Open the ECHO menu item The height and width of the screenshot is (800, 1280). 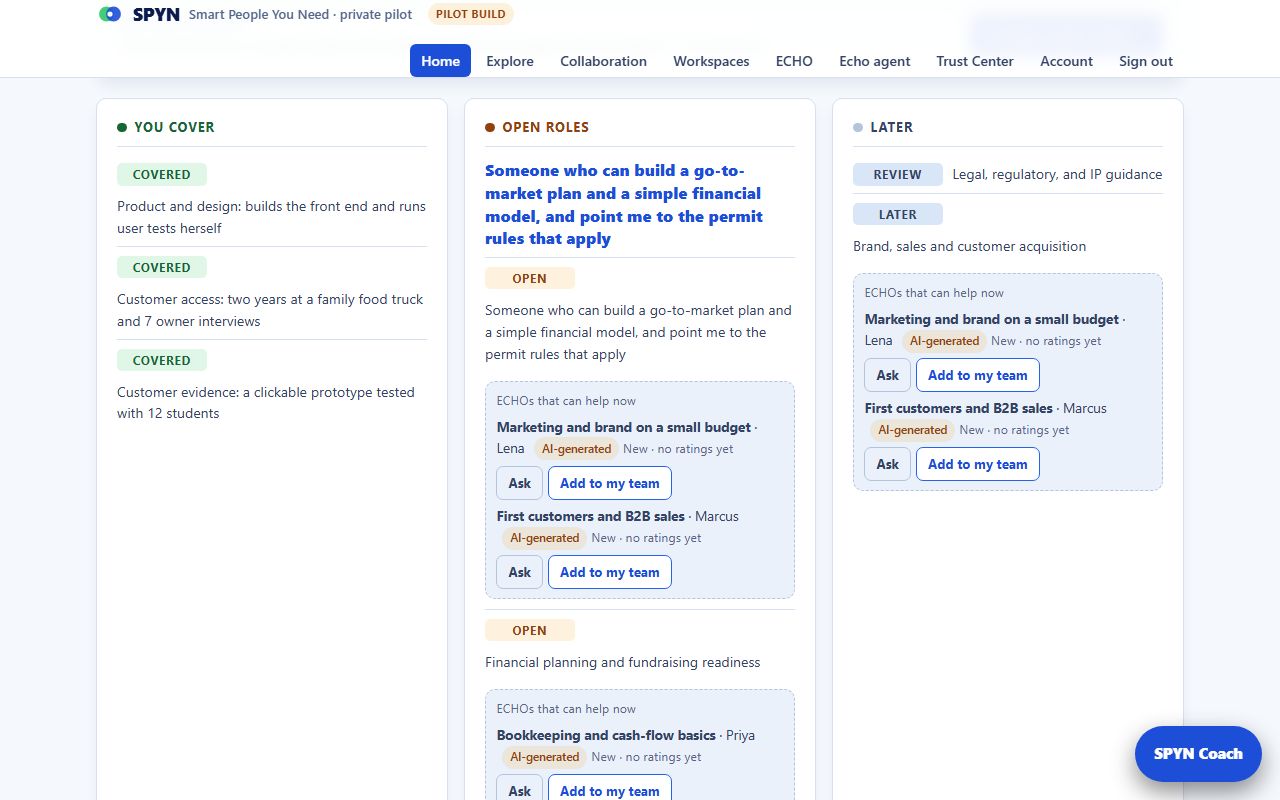(x=794, y=61)
